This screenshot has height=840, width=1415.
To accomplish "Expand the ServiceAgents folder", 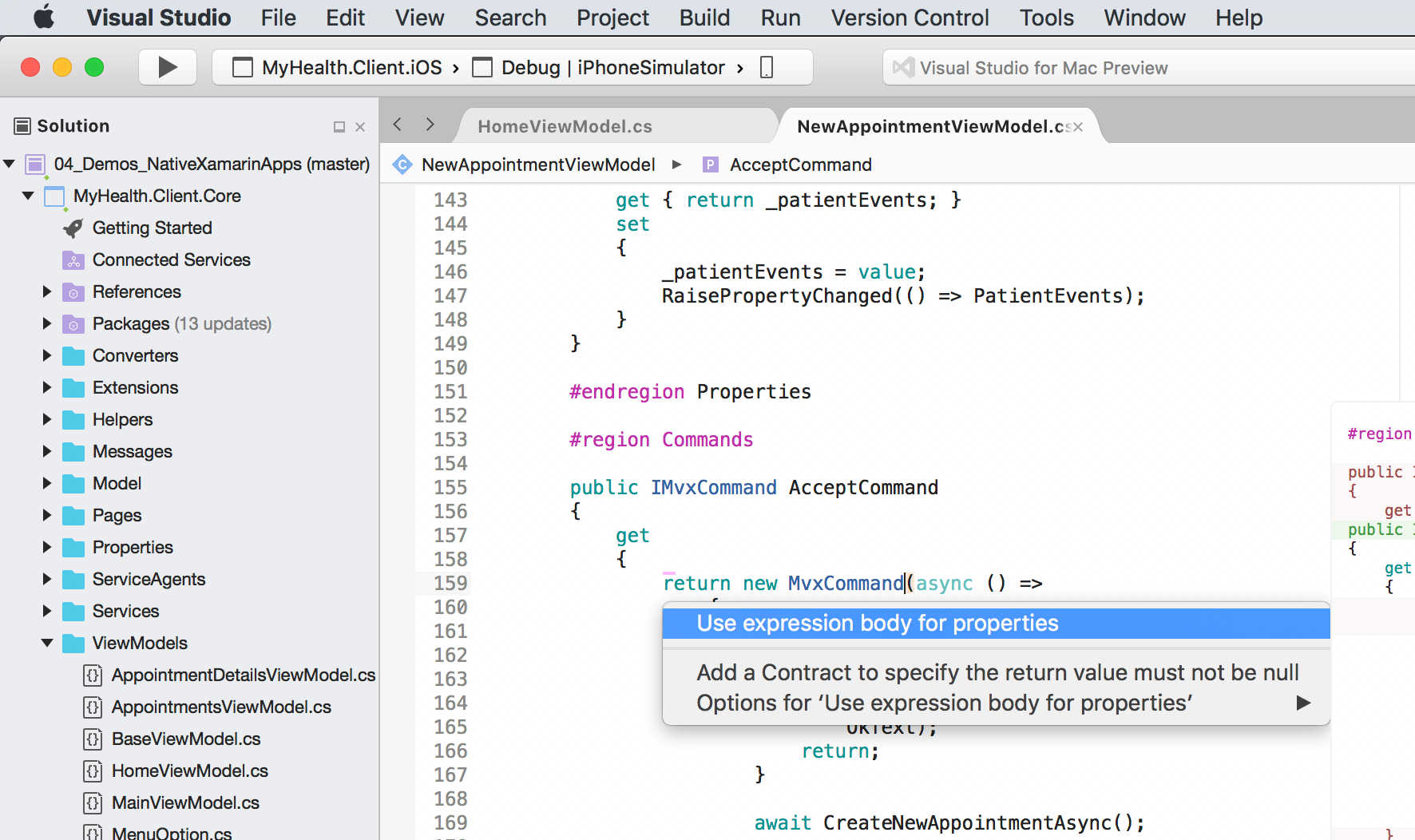I will [47, 579].
